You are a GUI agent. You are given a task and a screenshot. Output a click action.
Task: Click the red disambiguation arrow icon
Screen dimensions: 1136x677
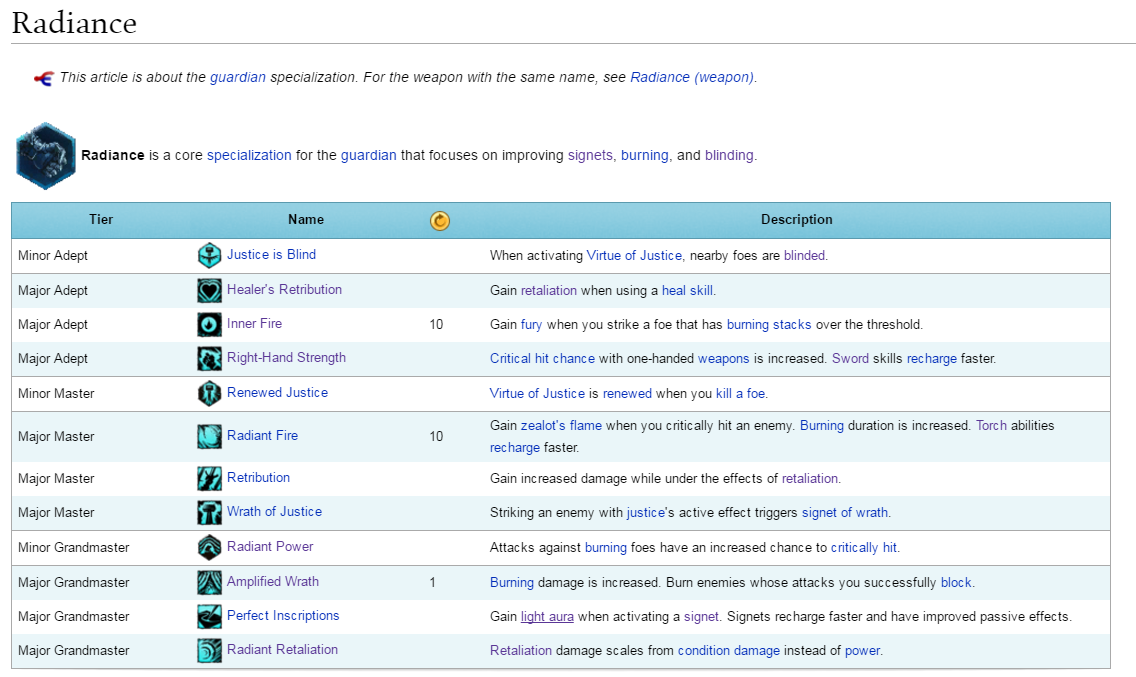tap(43, 78)
